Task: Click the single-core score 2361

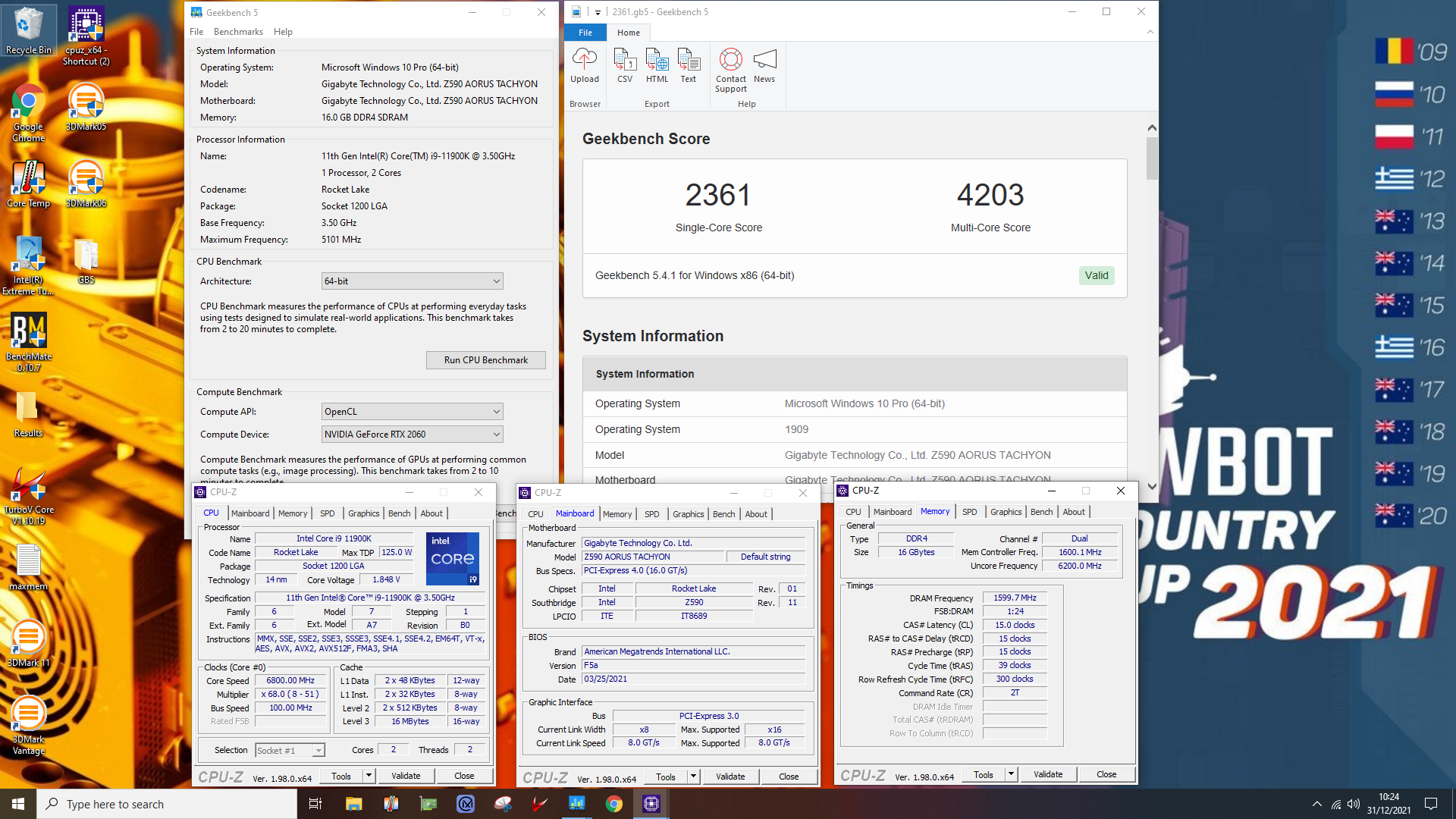Action: click(717, 195)
